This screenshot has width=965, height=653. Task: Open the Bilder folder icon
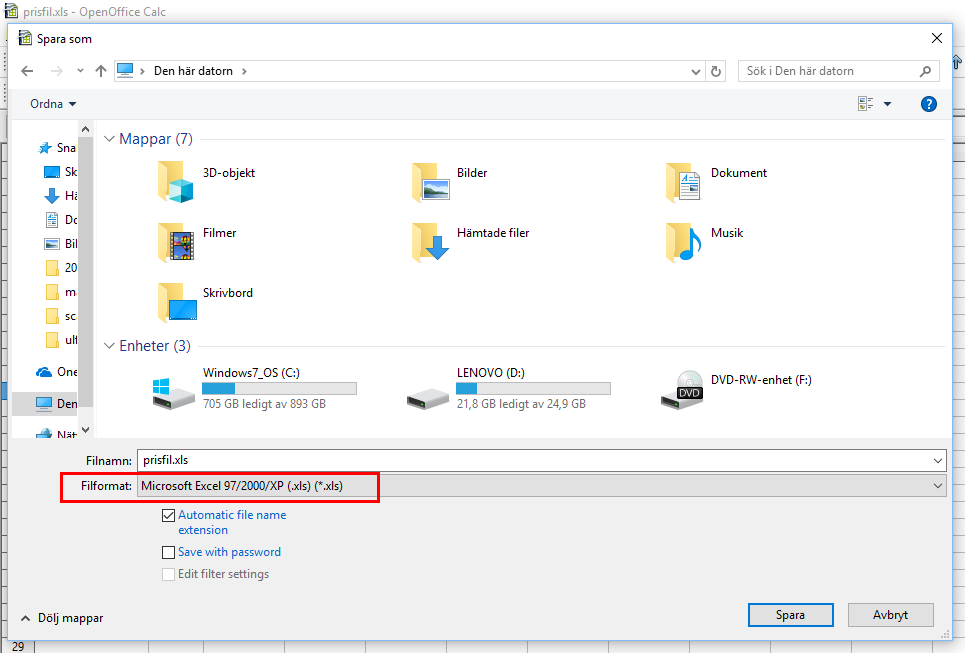pos(429,182)
